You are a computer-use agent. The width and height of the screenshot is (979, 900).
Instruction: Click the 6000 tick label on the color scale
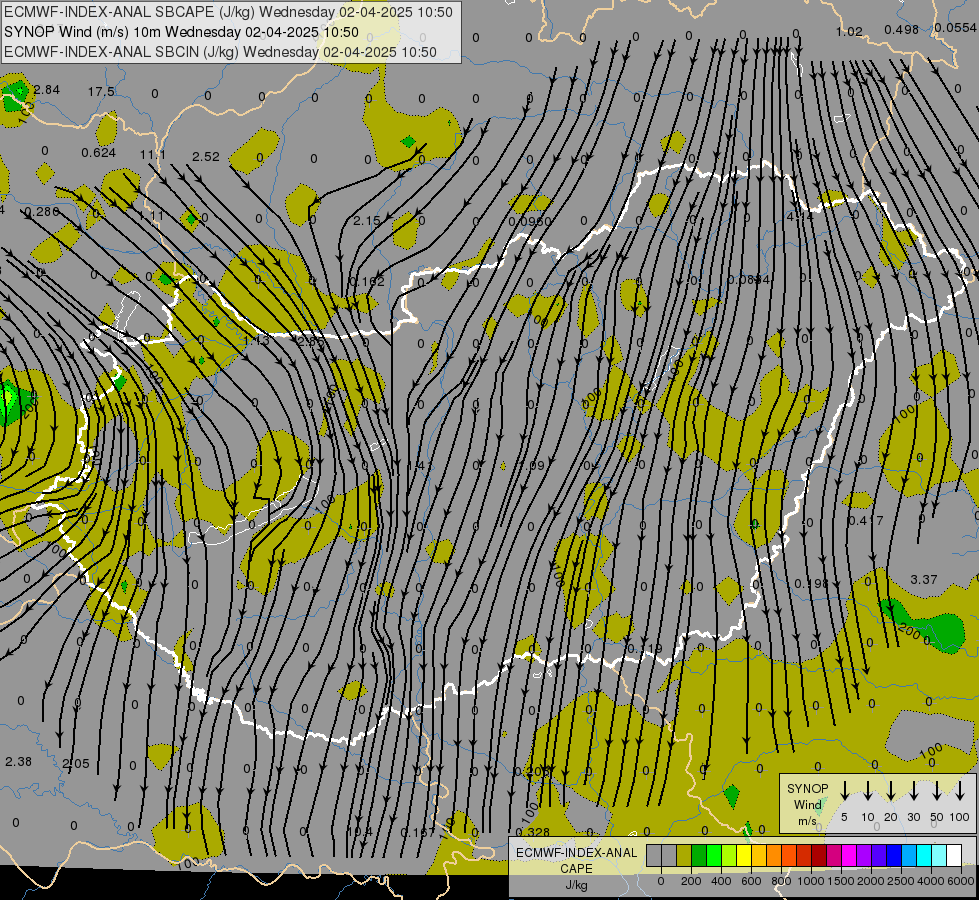(961, 881)
